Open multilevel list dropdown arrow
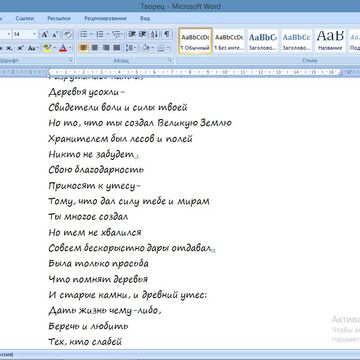The width and height of the screenshot is (360, 360). (x=122, y=34)
